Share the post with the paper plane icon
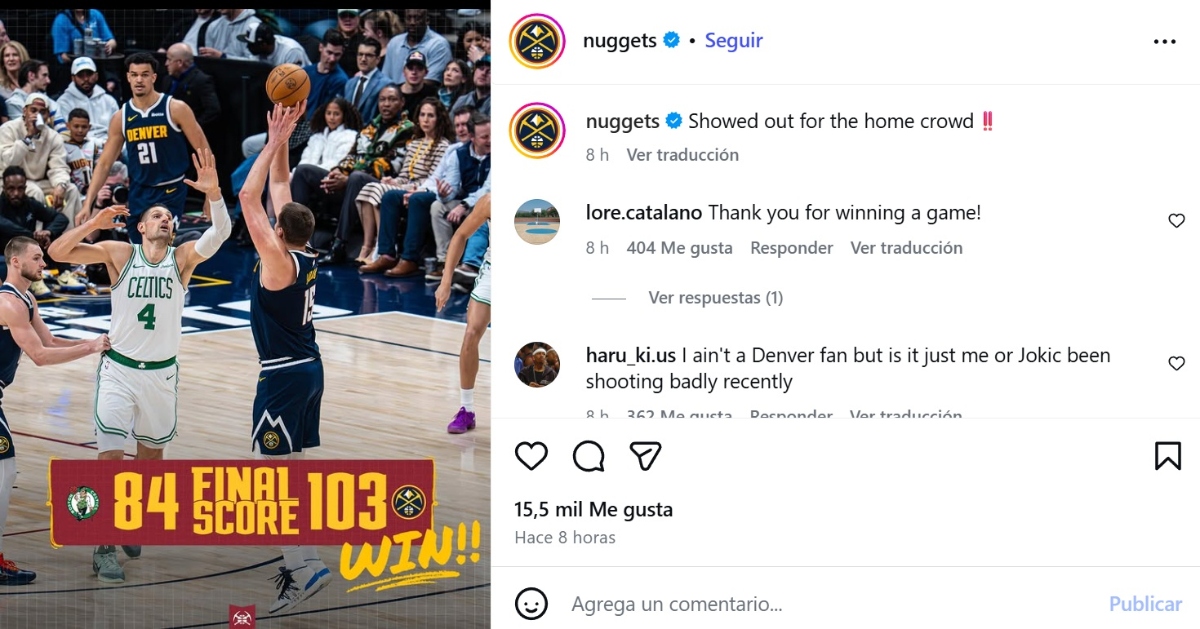The width and height of the screenshot is (1200, 629). point(646,456)
